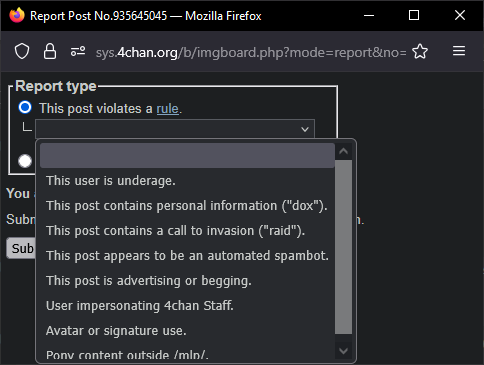The width and height of the screenshot is (484, 365).
Task: Select the second unselected radio button
Action: pos(25,161)
